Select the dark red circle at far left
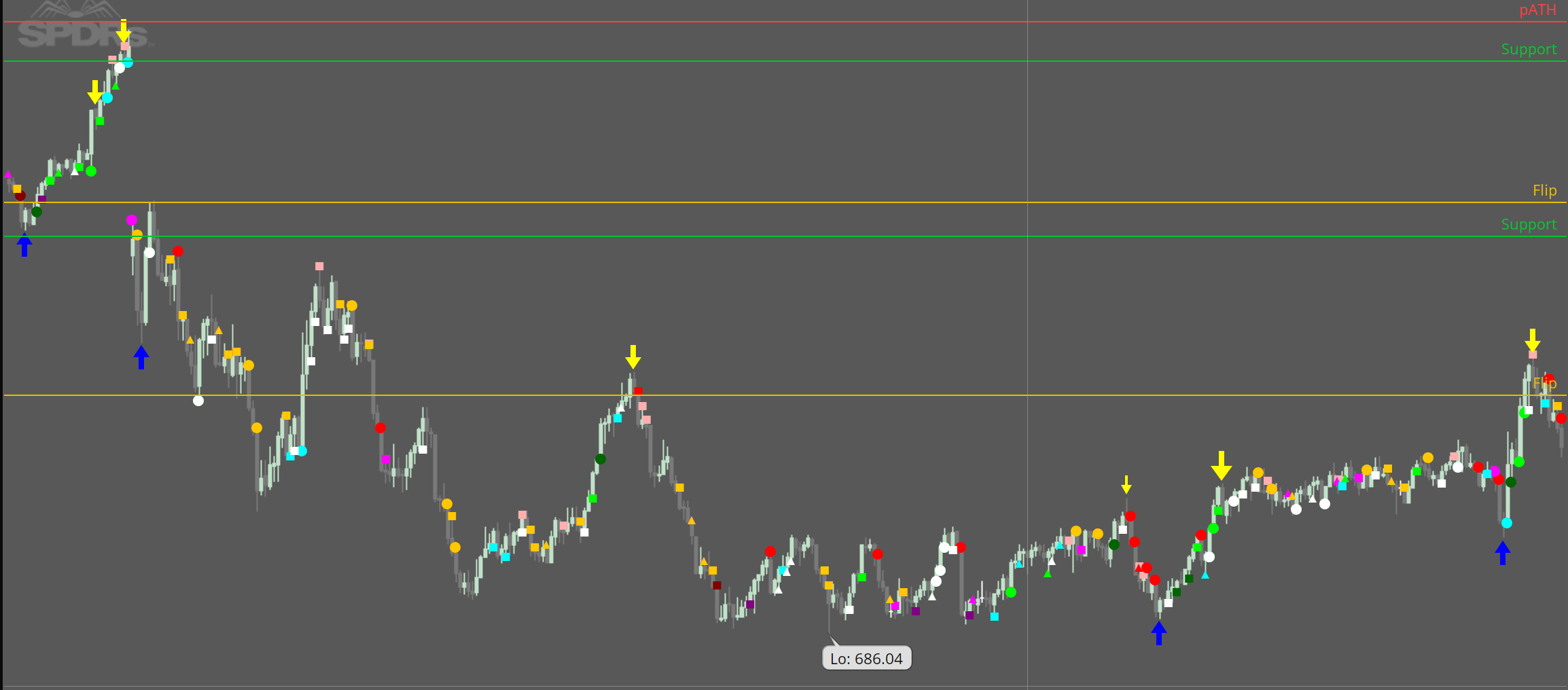The height and width of the screenshot is (690, 1568). tap(20, 196)
